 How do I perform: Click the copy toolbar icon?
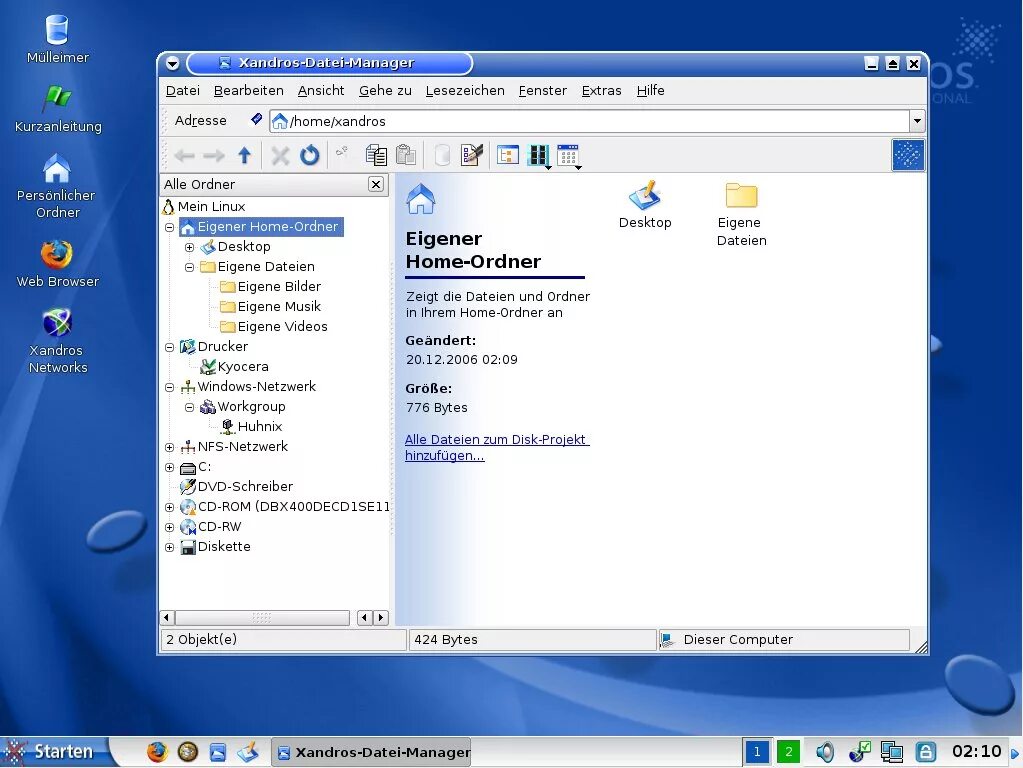pos(376,155)
